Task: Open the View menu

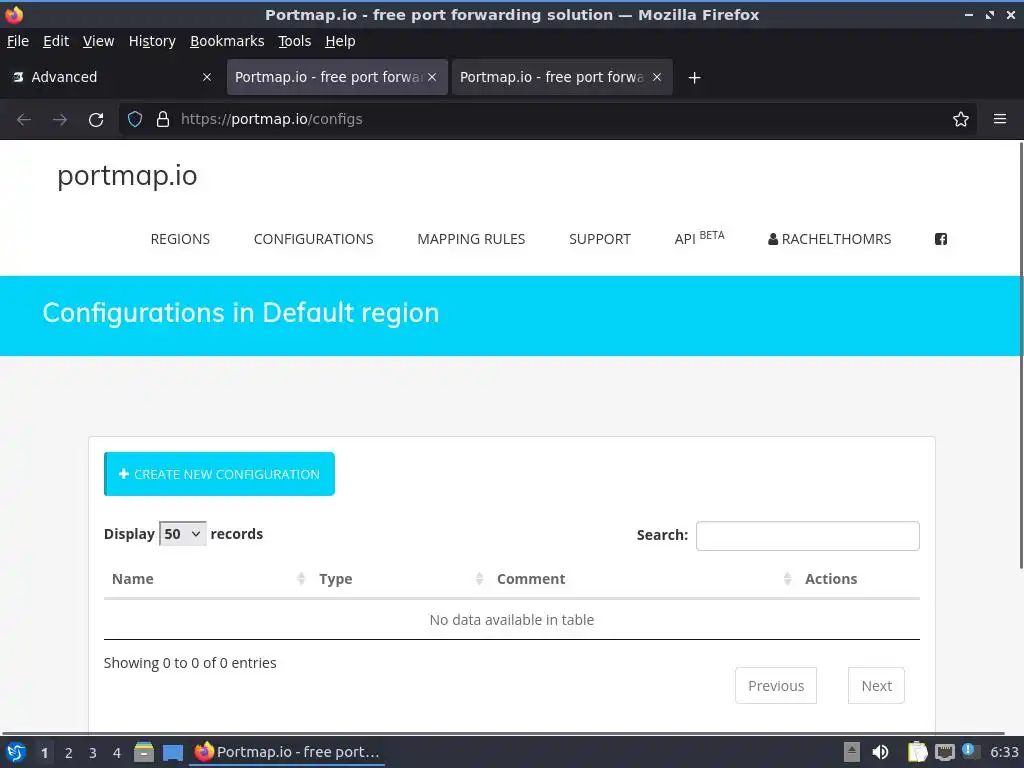Action: click(98, 41)
